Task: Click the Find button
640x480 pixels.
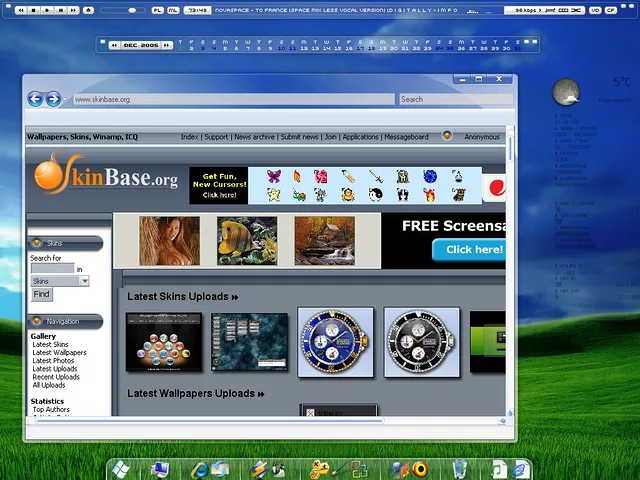Action: point(41,294)
